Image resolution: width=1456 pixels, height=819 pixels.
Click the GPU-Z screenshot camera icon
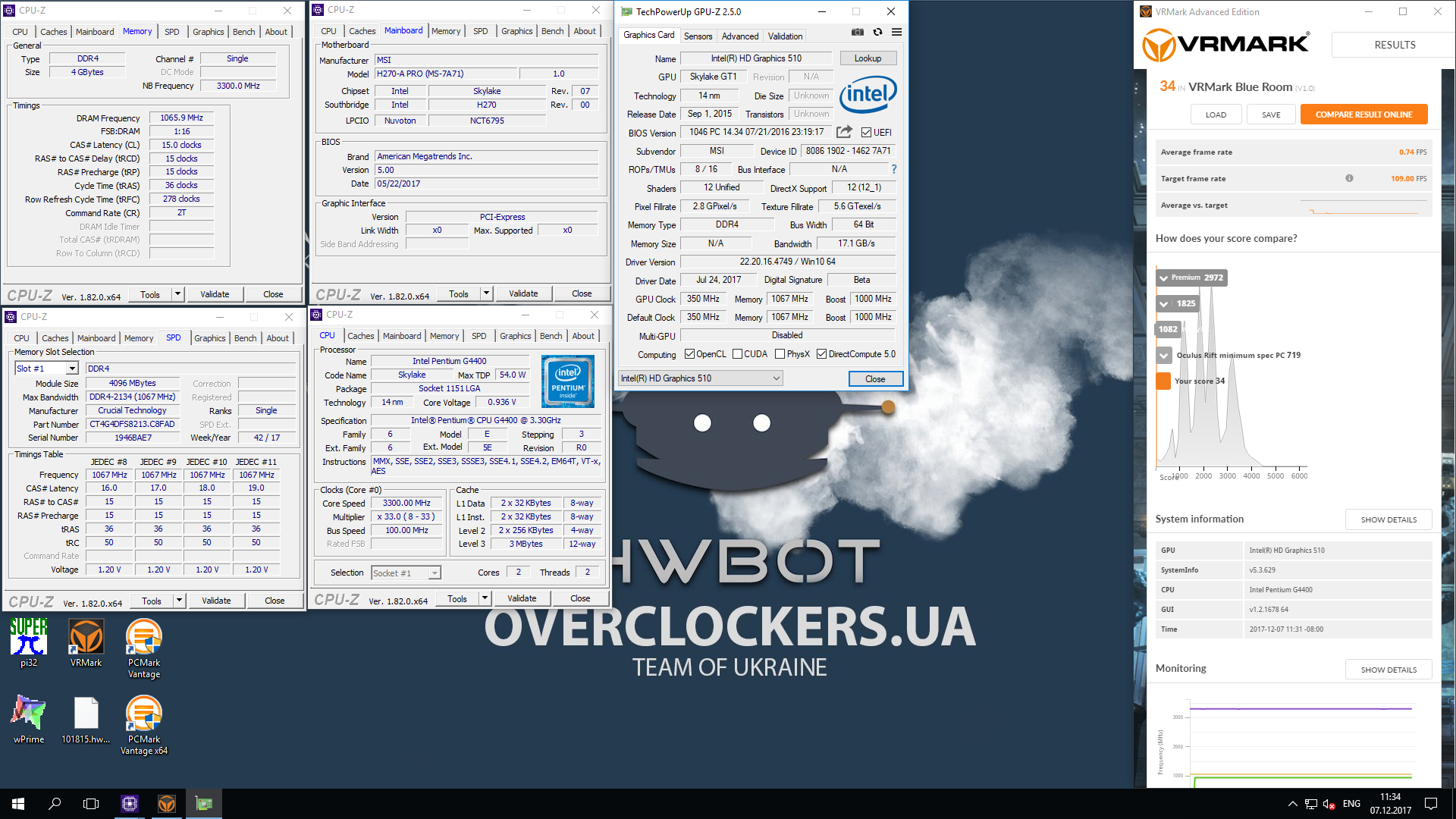pos(857,33)
